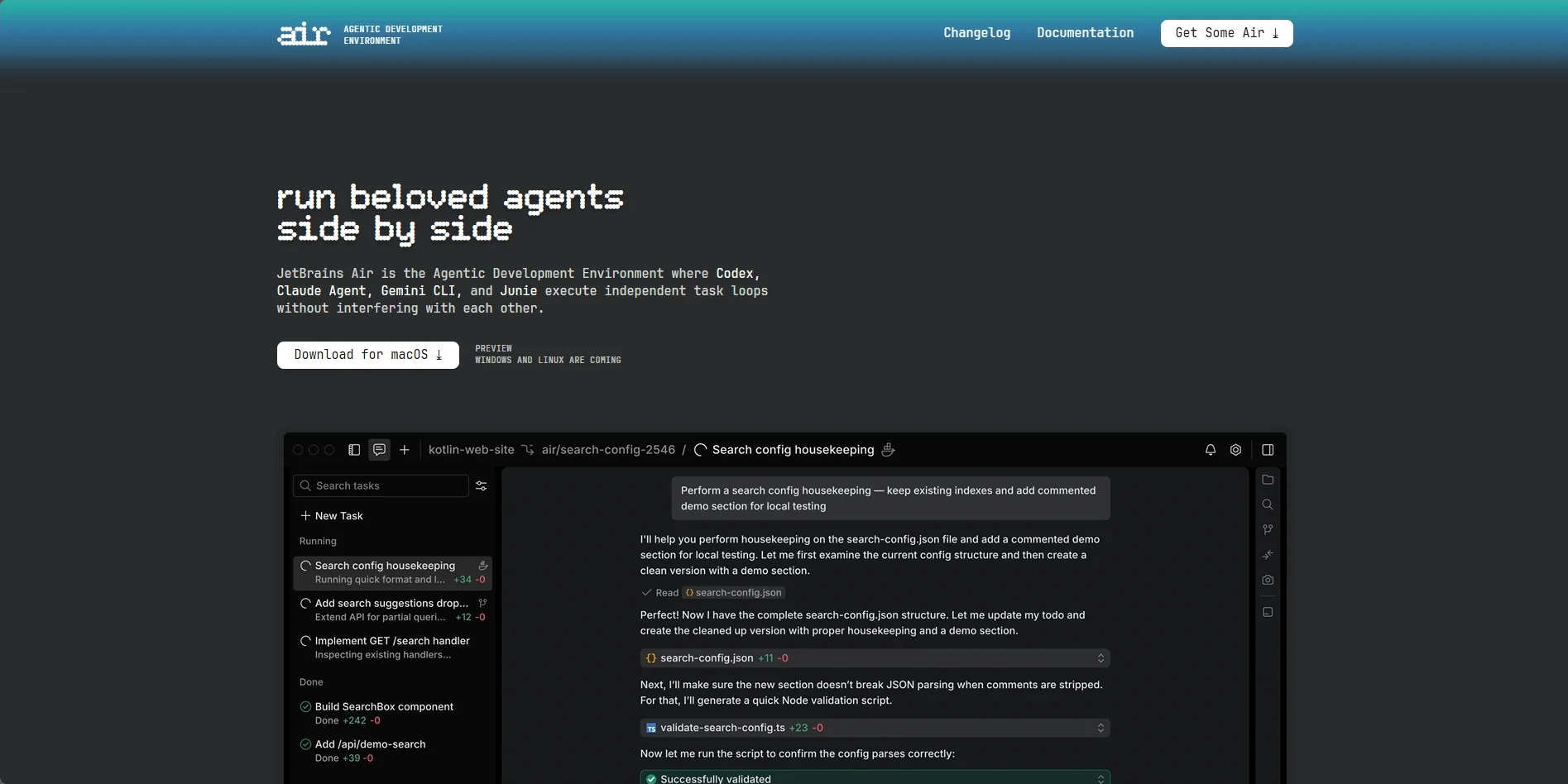Start a New Task
Image resolution: width=1568 pixels, height=784 pixels.
332,516
